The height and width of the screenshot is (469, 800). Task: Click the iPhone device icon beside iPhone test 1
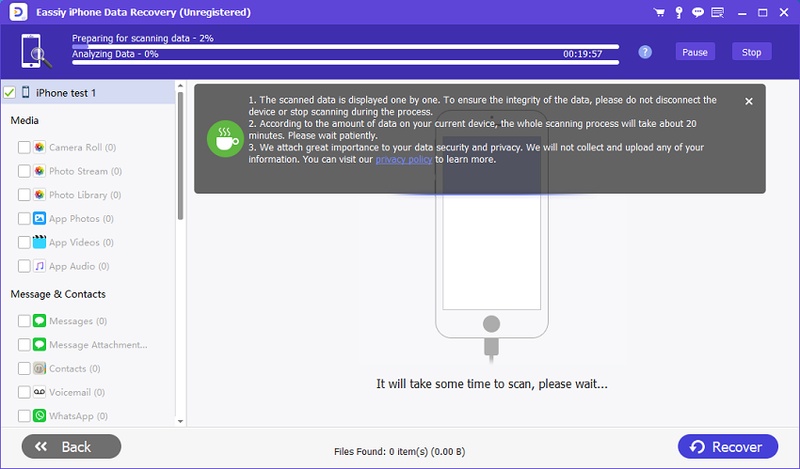[26, 92]
